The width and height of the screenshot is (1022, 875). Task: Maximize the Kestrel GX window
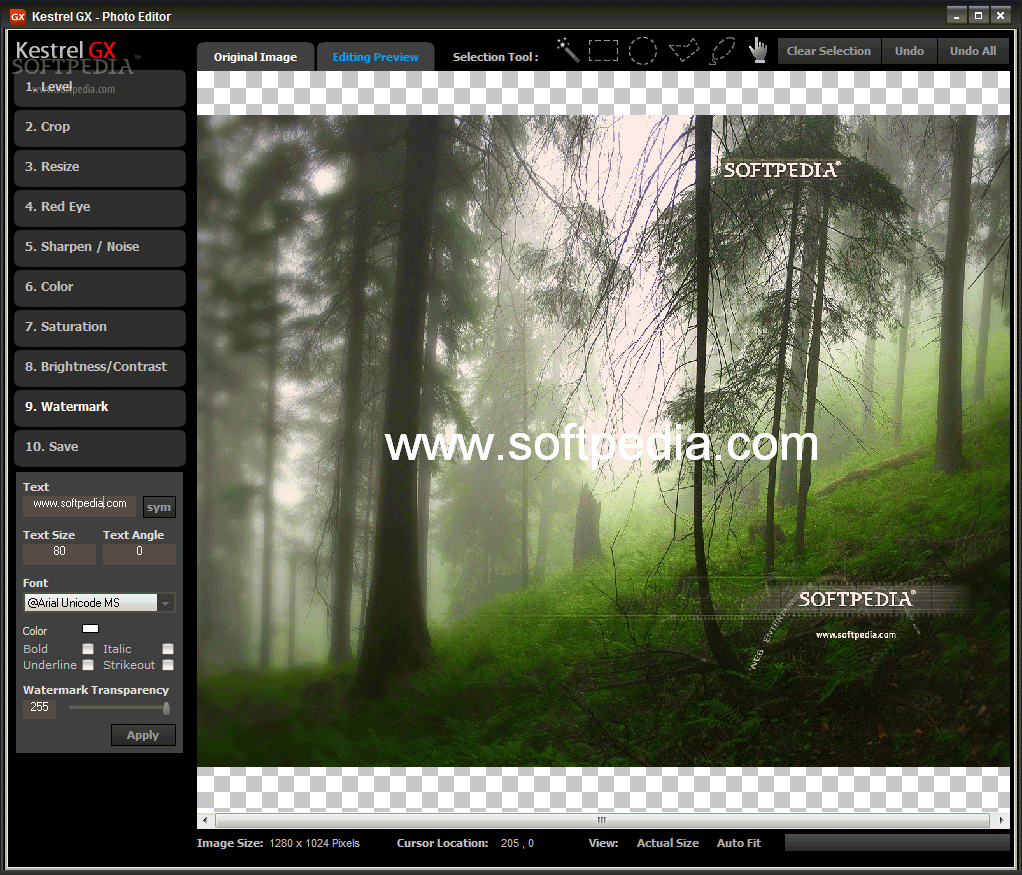click(x=978, y=16)
